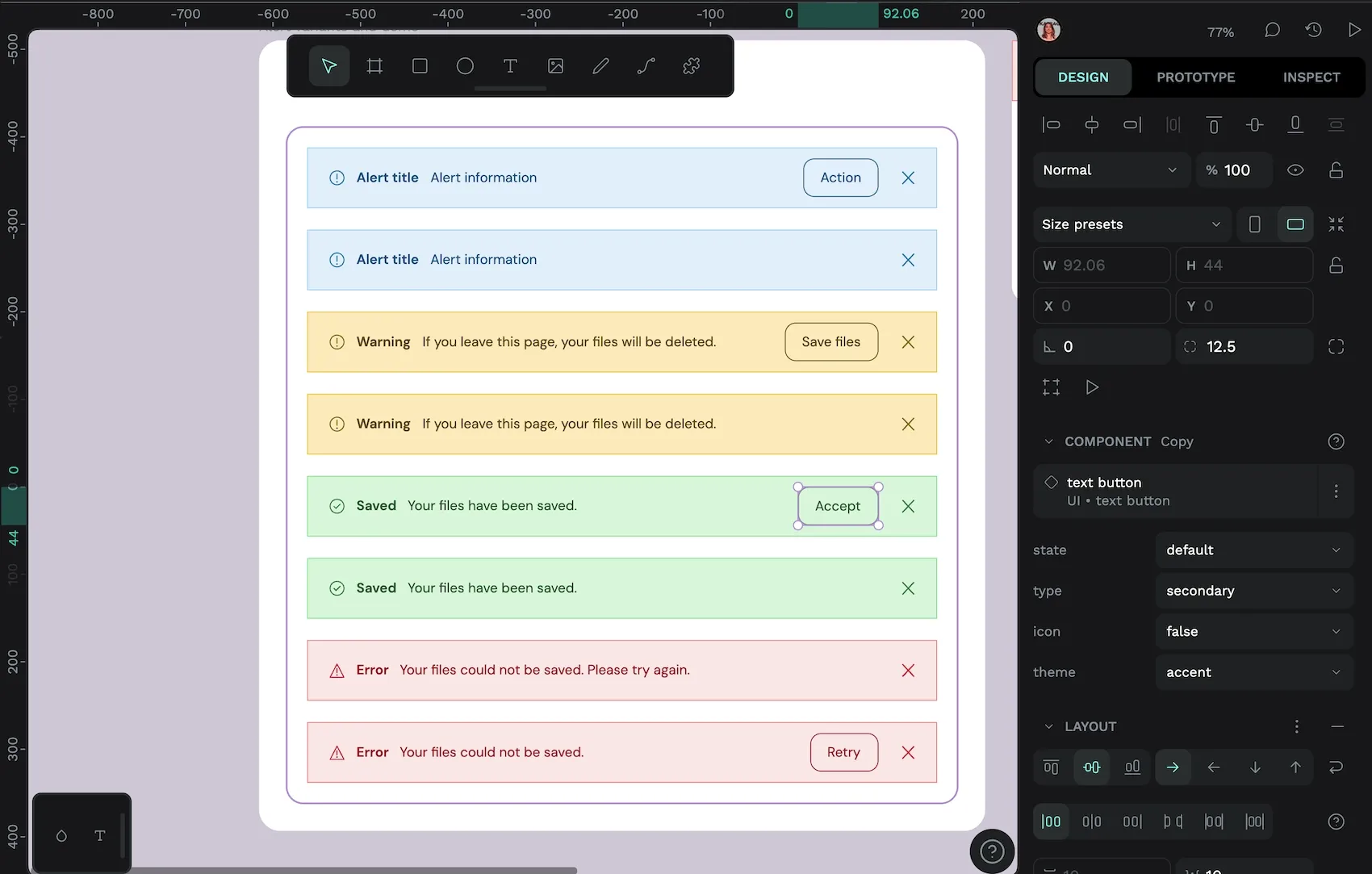
Task: Set layout direction to row
Action: (1173, 767)
